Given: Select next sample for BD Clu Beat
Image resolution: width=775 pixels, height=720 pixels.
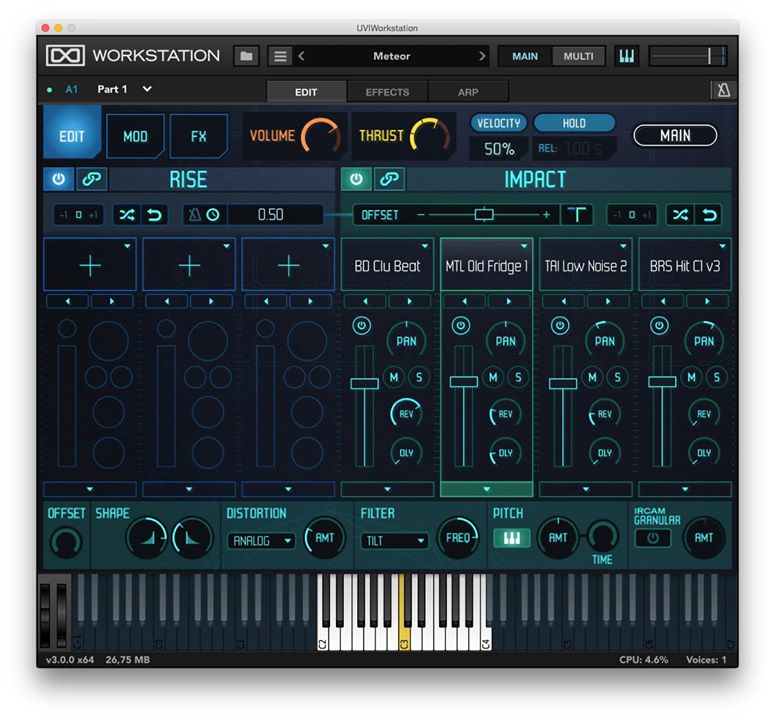Looking at the screenshot, I should (410, 301).
